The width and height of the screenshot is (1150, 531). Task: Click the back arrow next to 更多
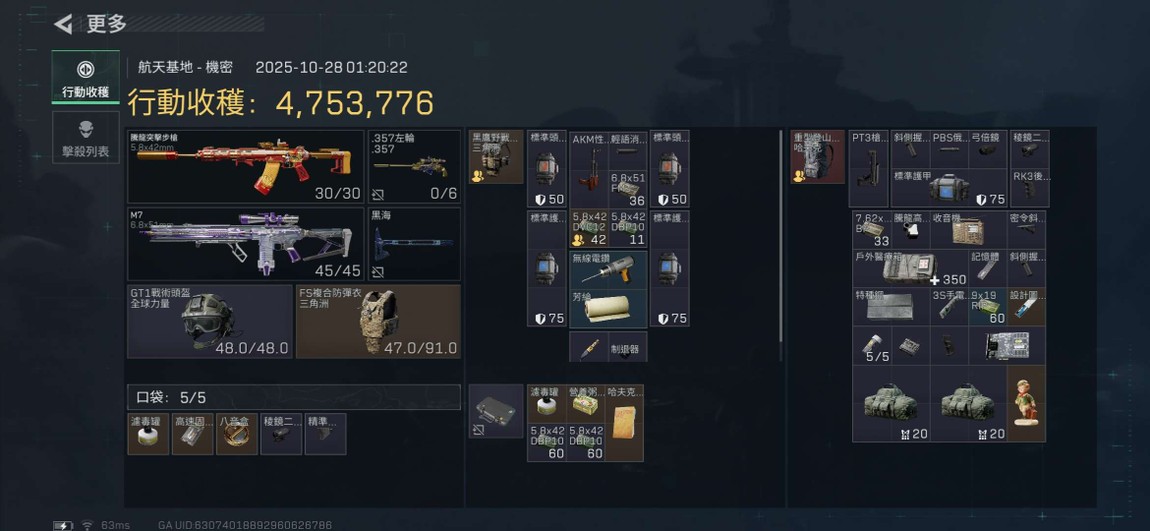pos(63,24)
